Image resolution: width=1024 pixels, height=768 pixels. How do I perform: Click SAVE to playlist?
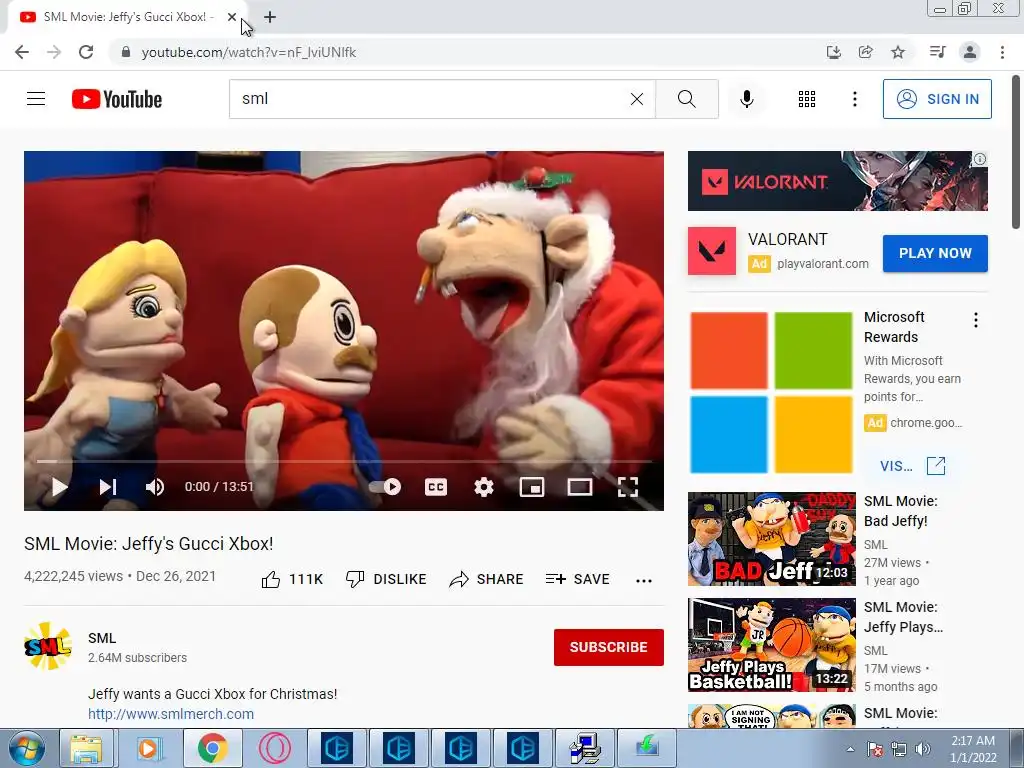(x=577, y=579)
